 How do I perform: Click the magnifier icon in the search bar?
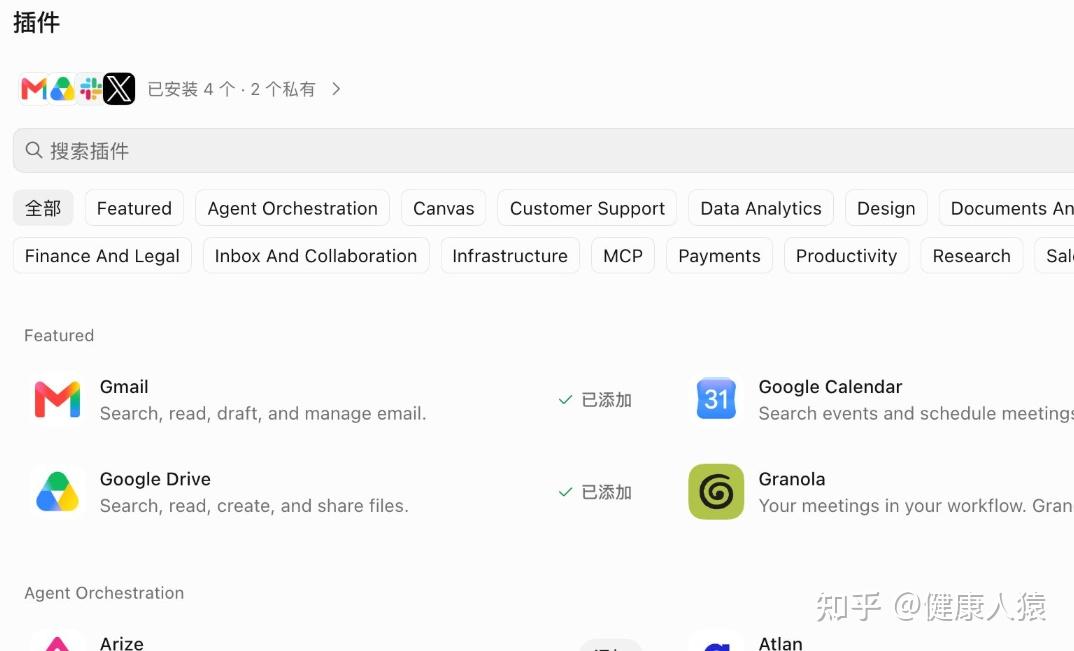coord(34,150)
